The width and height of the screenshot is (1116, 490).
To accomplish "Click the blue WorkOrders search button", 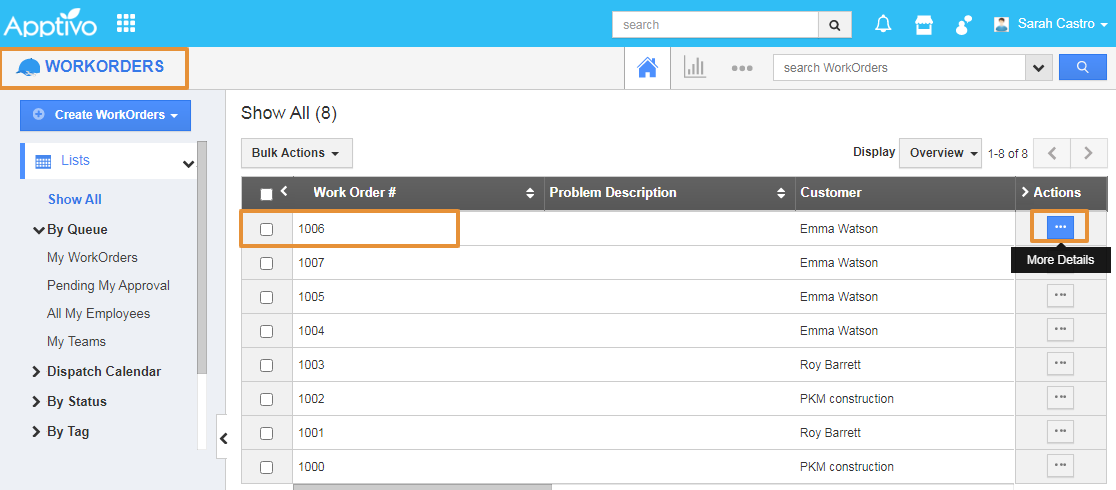I will 1083,68.
